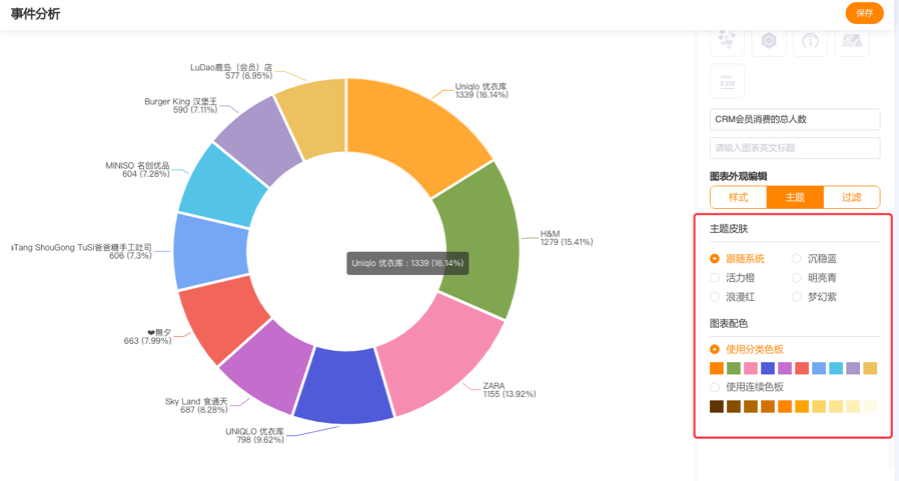Switch to the 样式 tab
This screenshot has height=481, width=899.
point(738,197)
